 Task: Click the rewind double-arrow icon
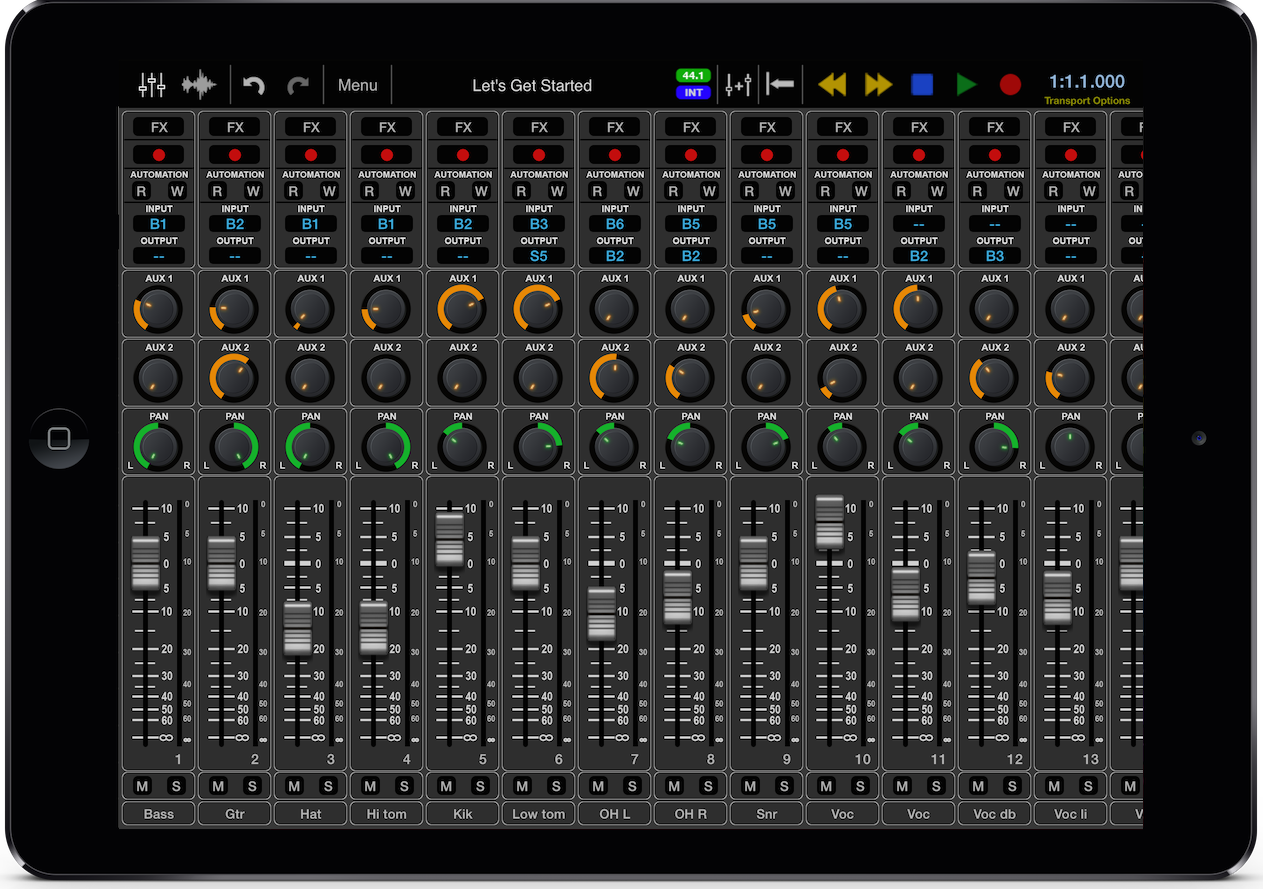[x=832, y=85]
